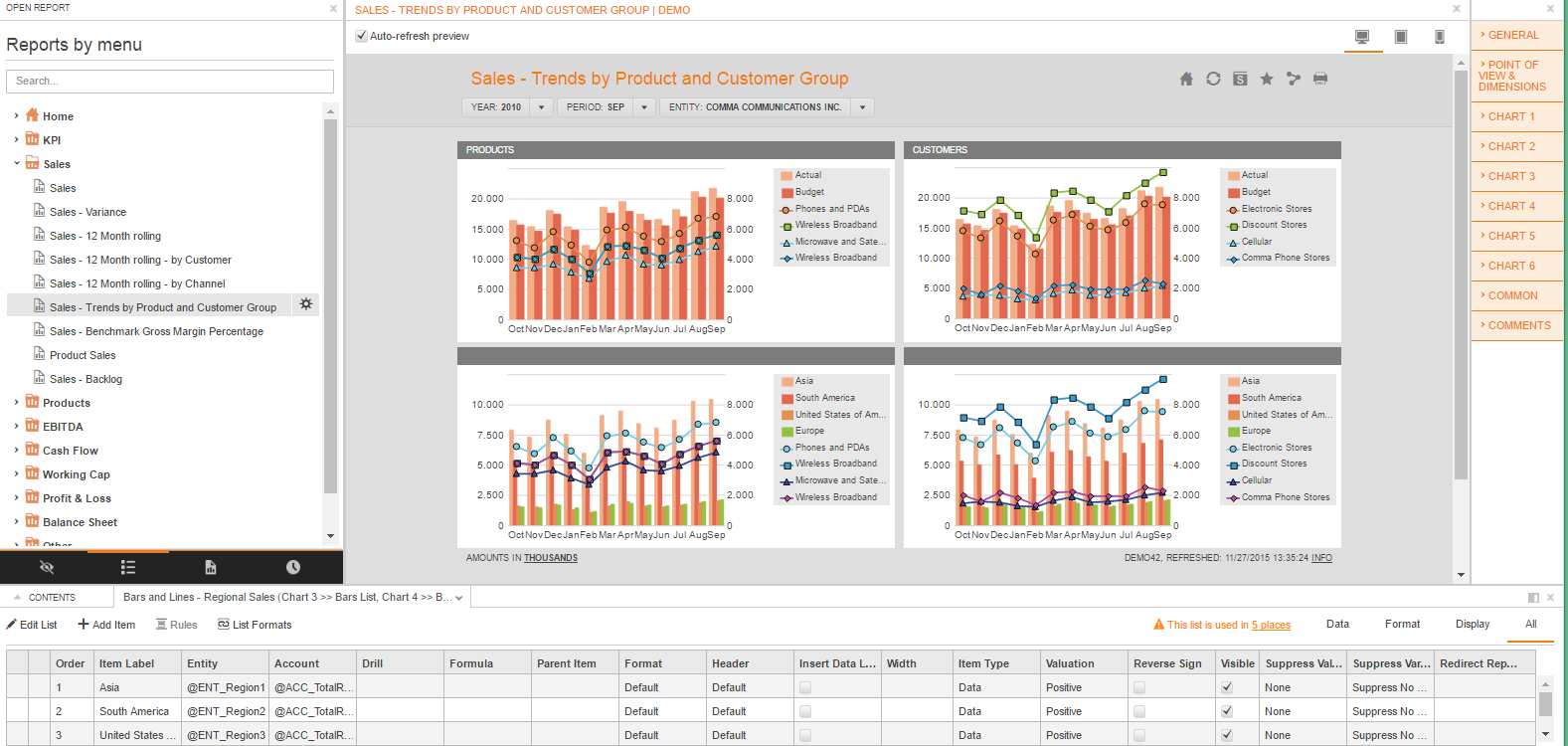Click the hidden-eye icon in bottom bar
The width and height of the screenshot is (1568, 746).
pyautogui.click(x=47, y=567)
